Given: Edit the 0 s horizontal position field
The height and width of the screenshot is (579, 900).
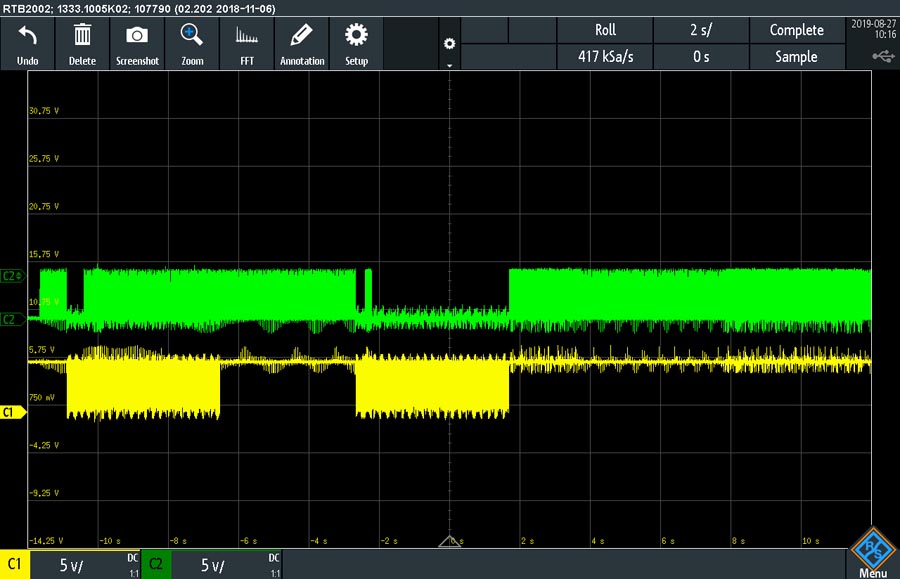Looking at the screenshot, I should (701, 56).
